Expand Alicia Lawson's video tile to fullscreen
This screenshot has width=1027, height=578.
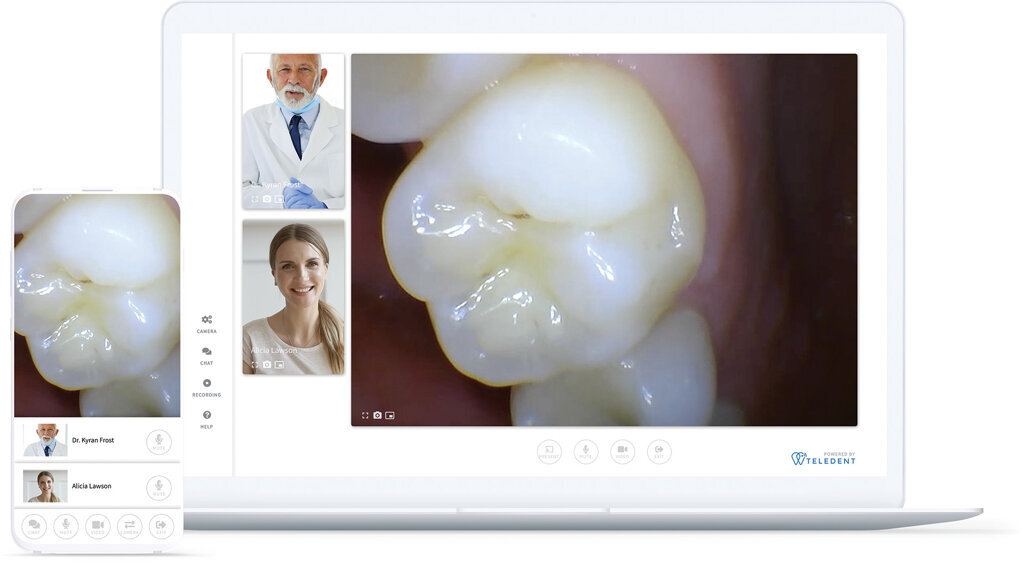point(255,363)
